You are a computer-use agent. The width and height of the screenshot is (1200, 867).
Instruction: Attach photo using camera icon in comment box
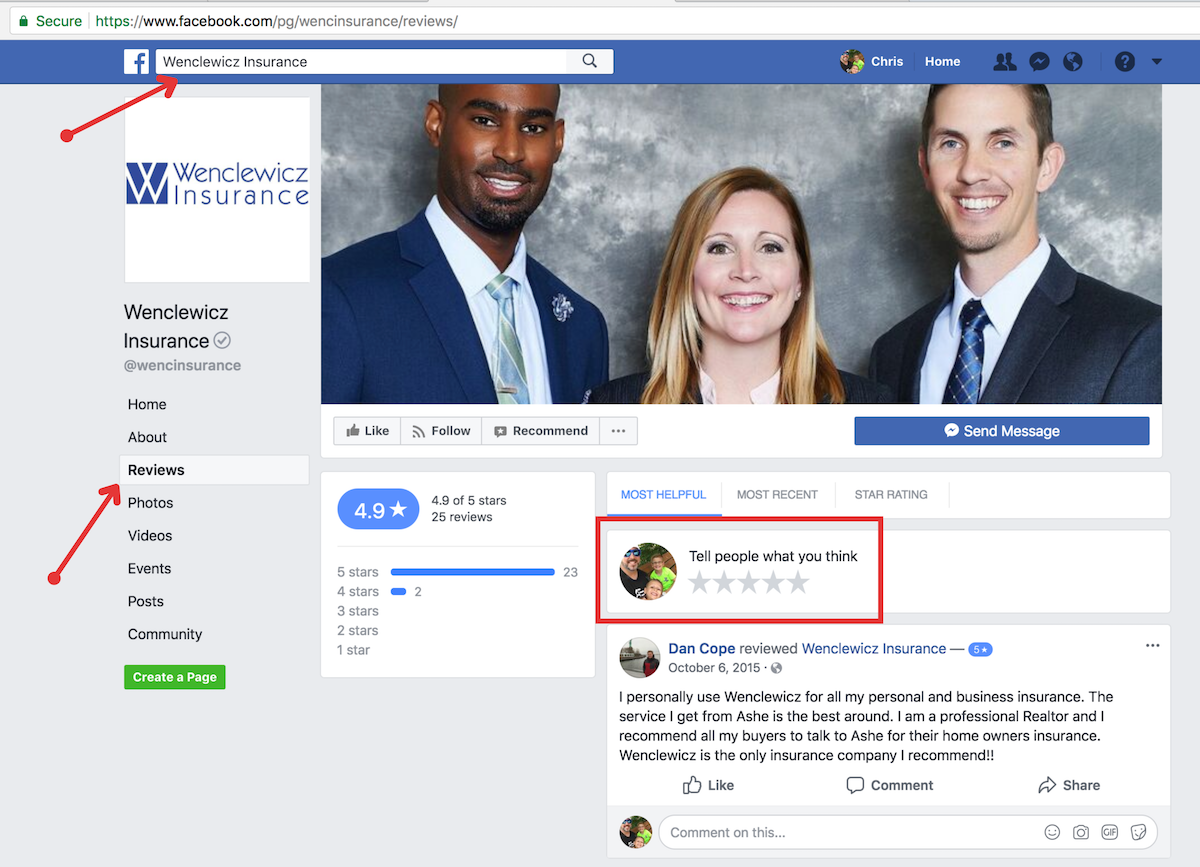pos(1081,832)
